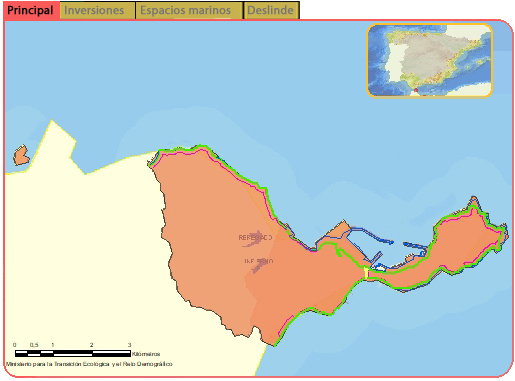Click the open blue sea area
515x381 pixels.
point(233,83)
